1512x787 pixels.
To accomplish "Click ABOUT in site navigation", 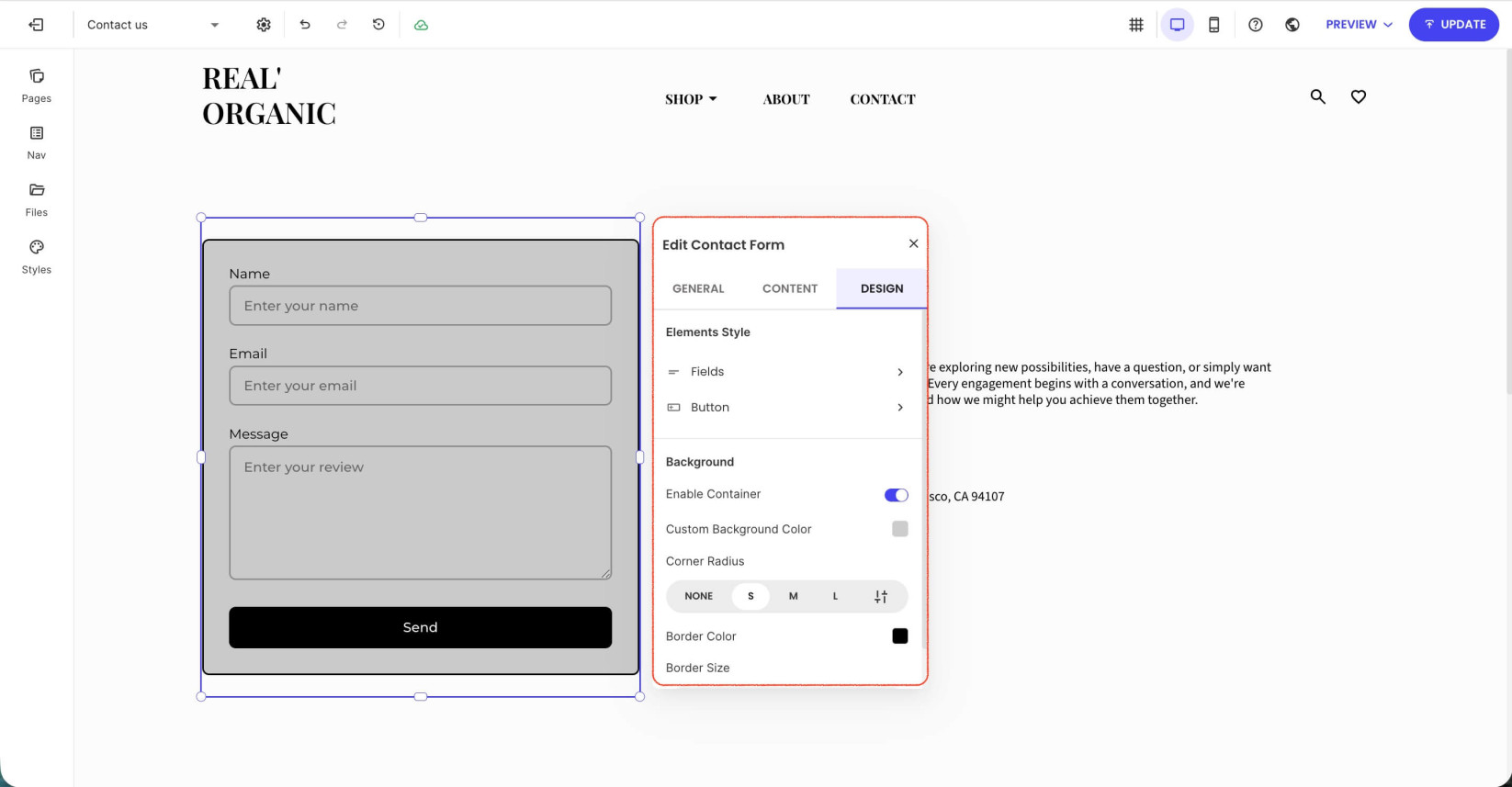I will (x=786, y=99).
